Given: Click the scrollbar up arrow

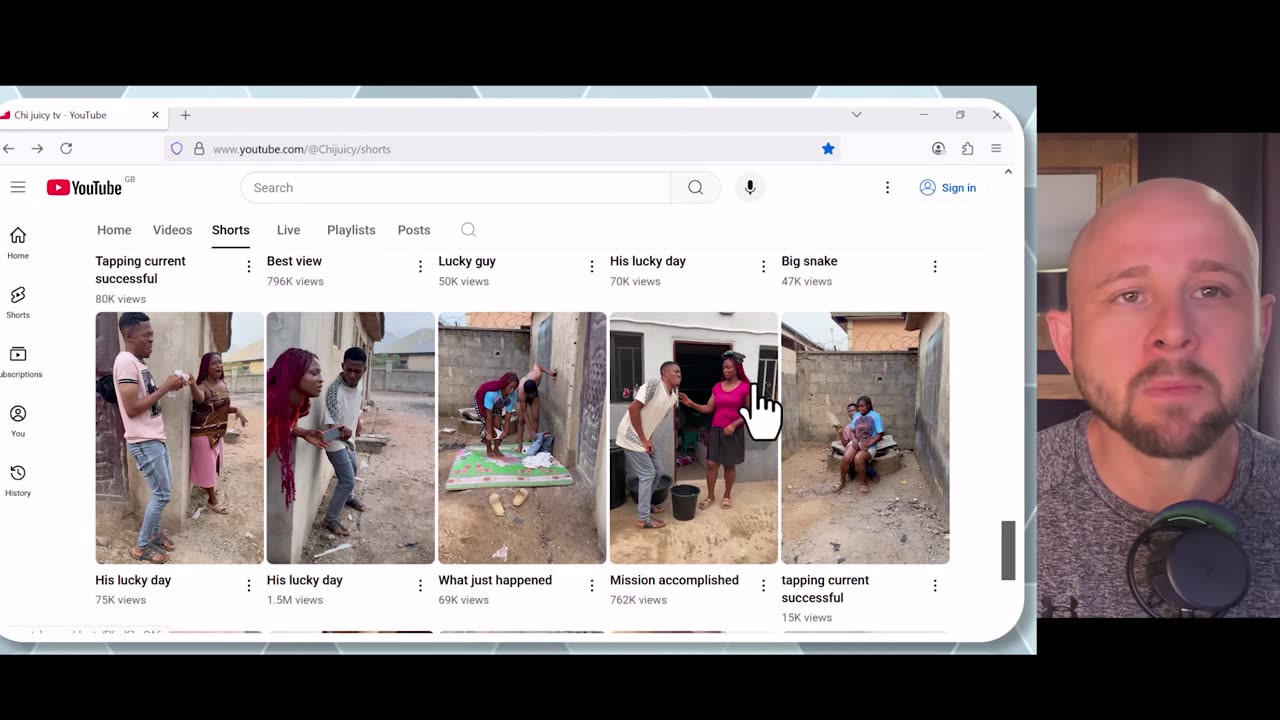Looking at the screenshot, I should [1008, 172].
